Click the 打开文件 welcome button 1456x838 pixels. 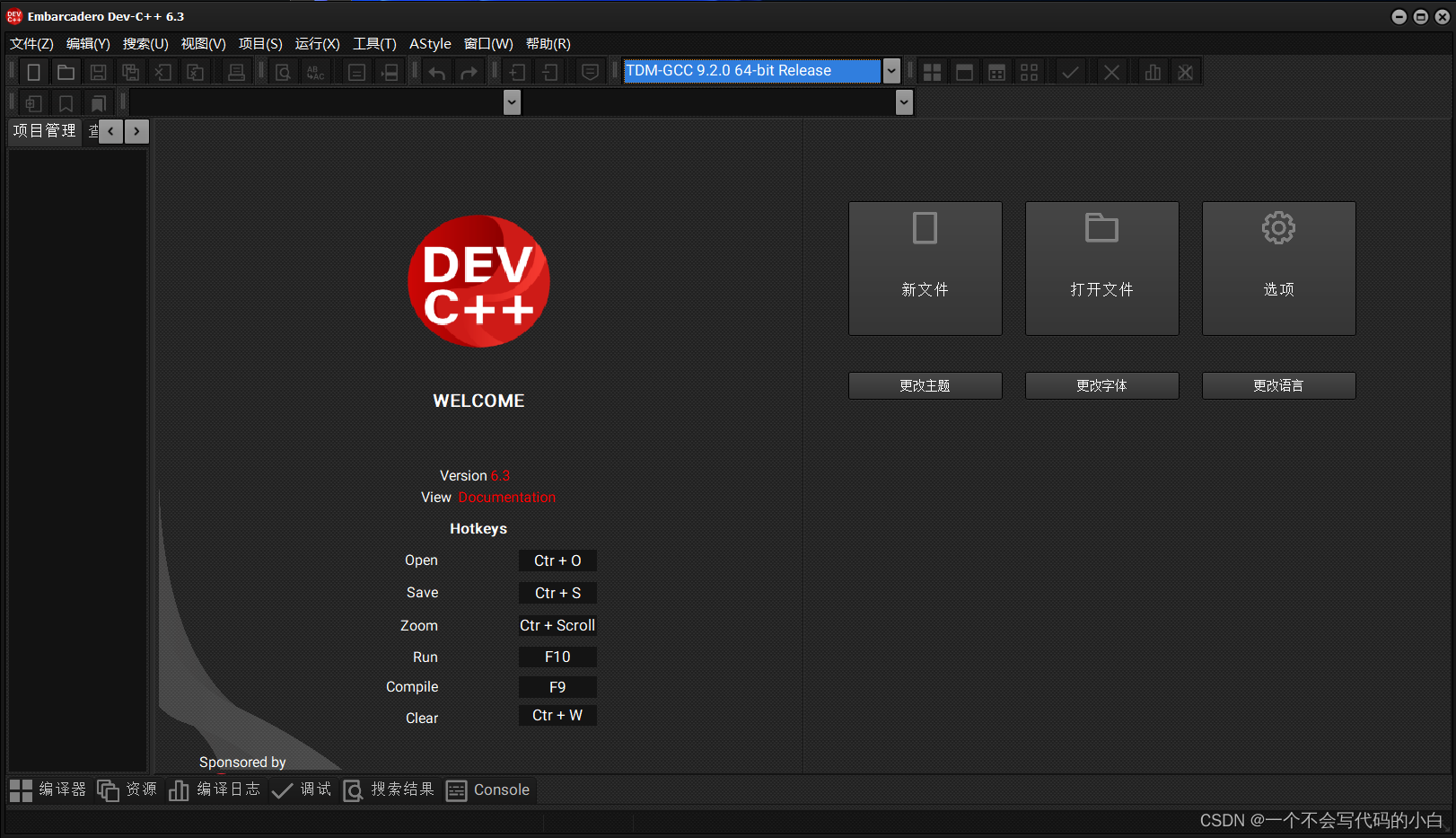(x=1102, y=269)
